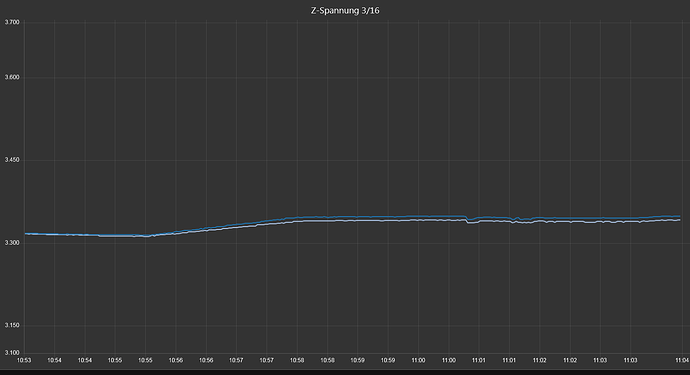Click the small blue bump right of the 11:01 labels
Image resolution: width=690 pixels, height=375 pixels.
(517, 218)
